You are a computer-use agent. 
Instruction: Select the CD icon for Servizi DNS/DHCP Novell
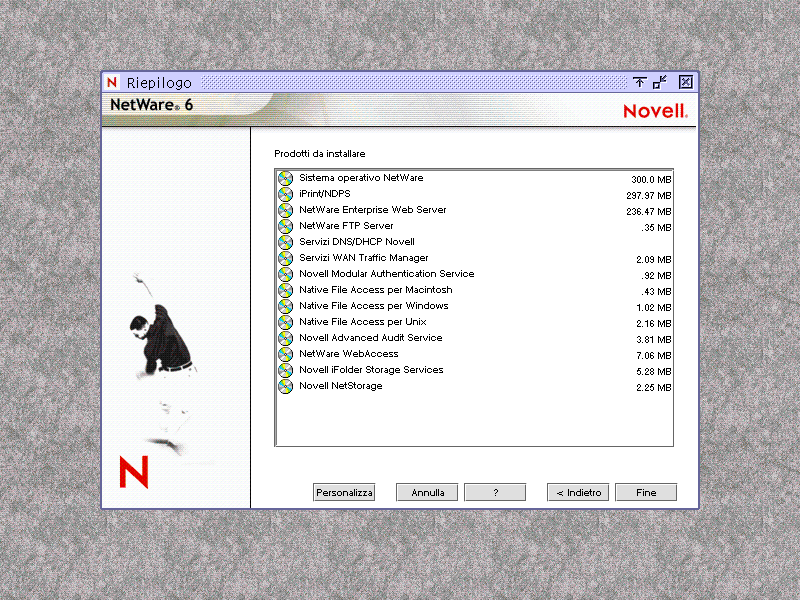286,242
